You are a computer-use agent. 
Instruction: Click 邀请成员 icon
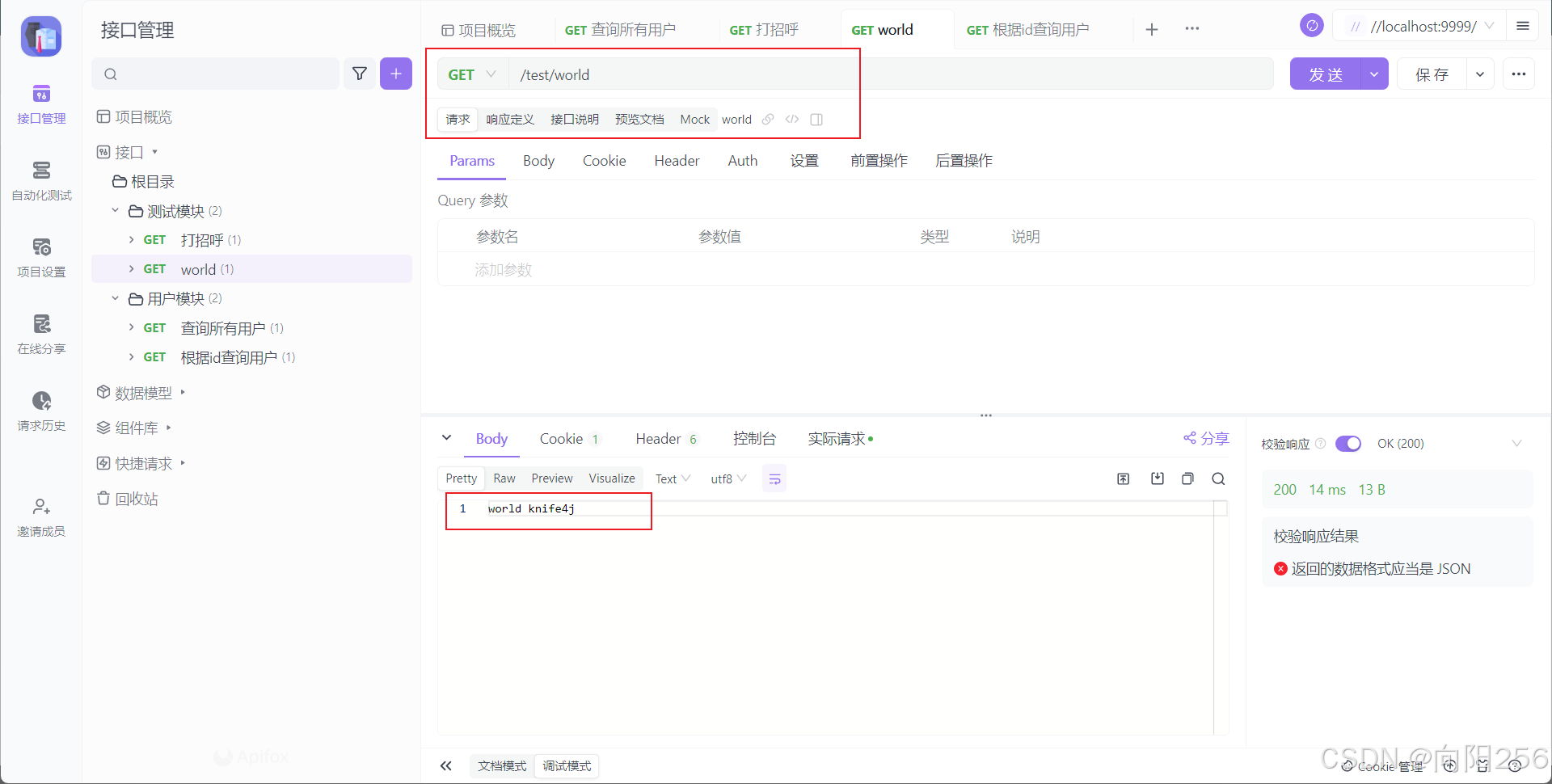pyautogui.click(x=41, y=517)
